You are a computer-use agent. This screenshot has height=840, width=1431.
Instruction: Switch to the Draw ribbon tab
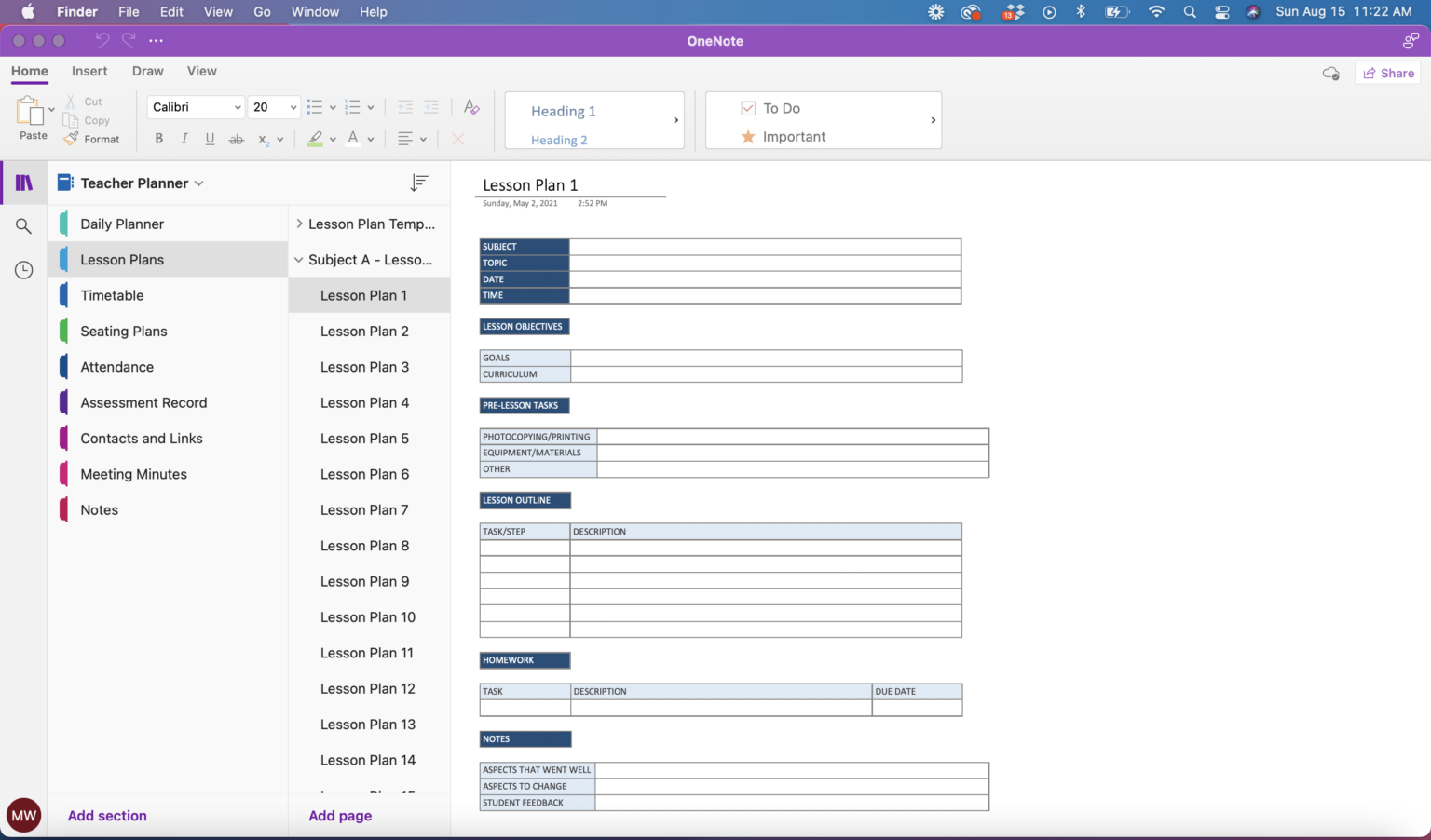pos(147,71)
